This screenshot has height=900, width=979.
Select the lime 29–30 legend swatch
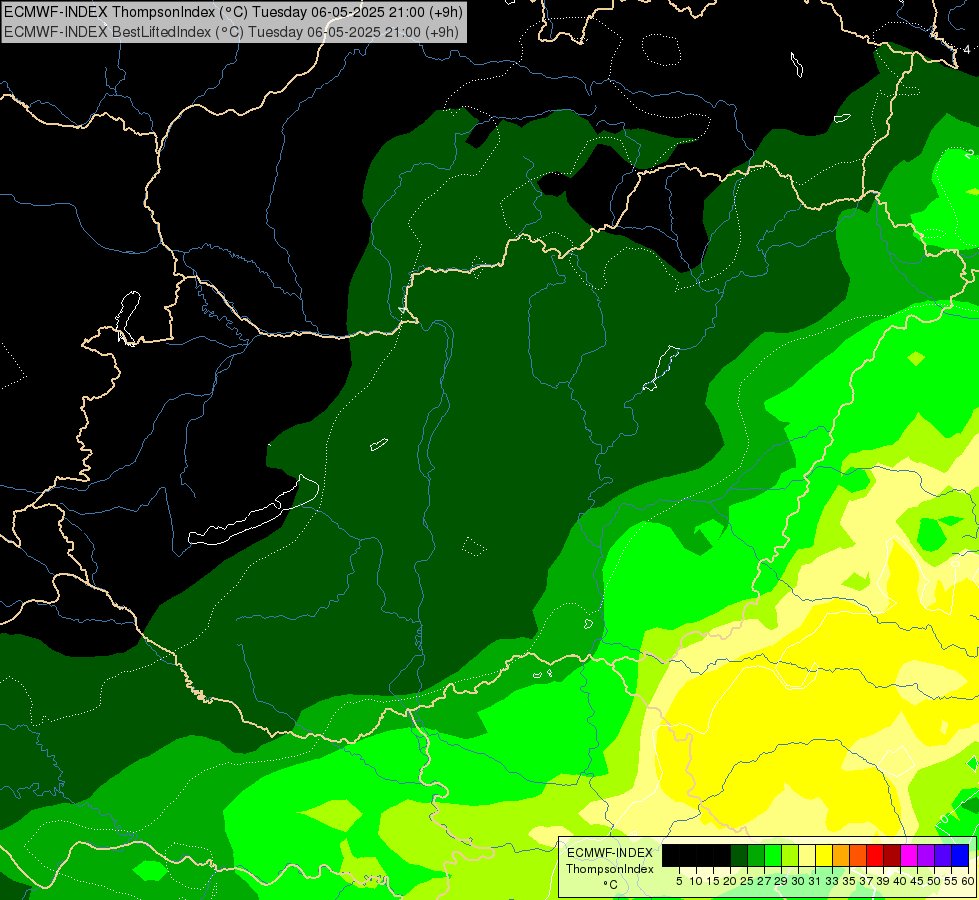click(790, 856)
